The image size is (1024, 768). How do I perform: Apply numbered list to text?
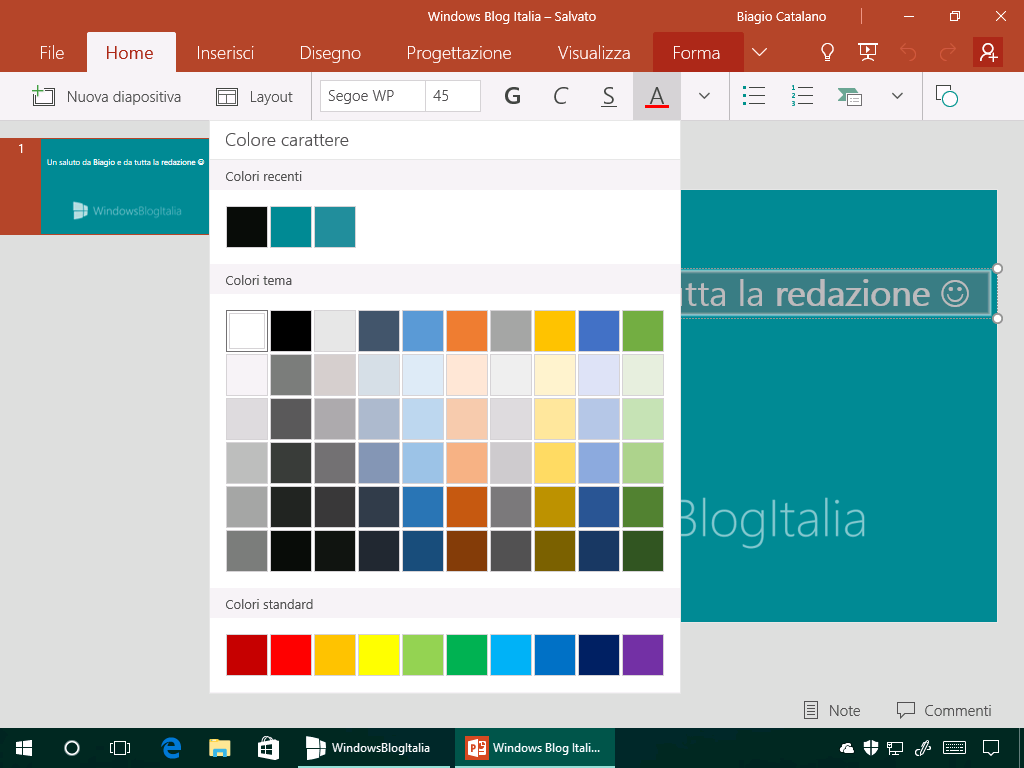802,96
